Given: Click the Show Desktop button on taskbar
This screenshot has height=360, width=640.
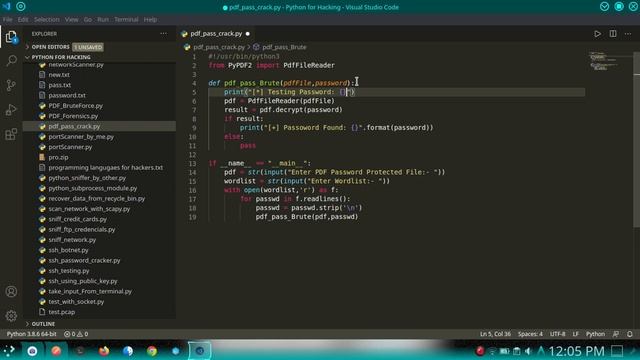Looking at the screenshot, I should click(617, 351).
